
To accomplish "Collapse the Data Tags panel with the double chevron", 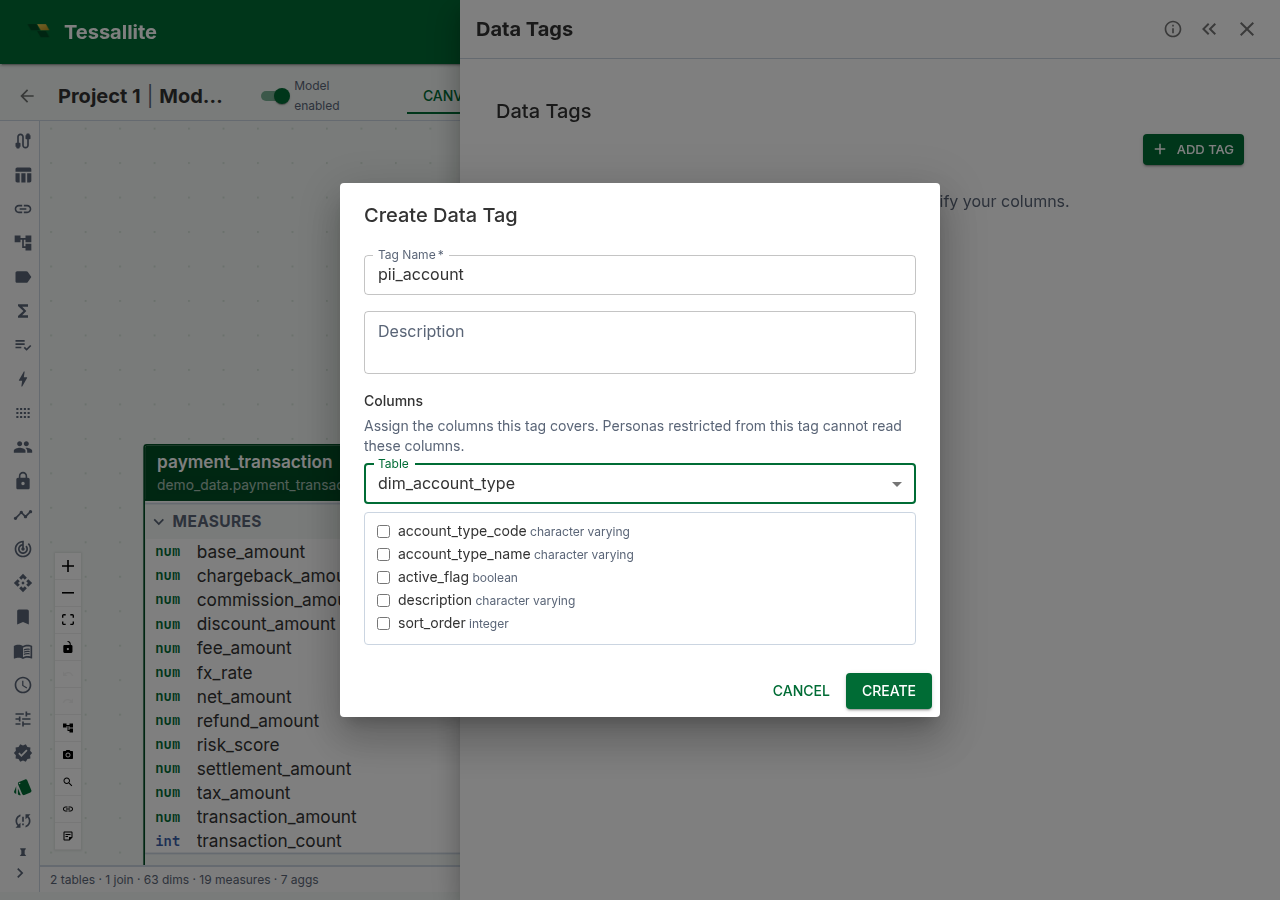I will 1209,29.
